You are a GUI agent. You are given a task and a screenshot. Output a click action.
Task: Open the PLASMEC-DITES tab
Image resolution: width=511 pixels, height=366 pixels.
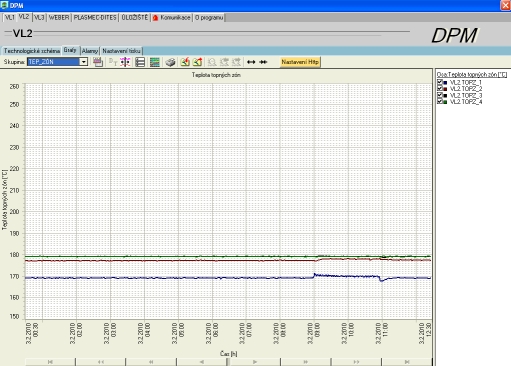(x=95, y=17)
